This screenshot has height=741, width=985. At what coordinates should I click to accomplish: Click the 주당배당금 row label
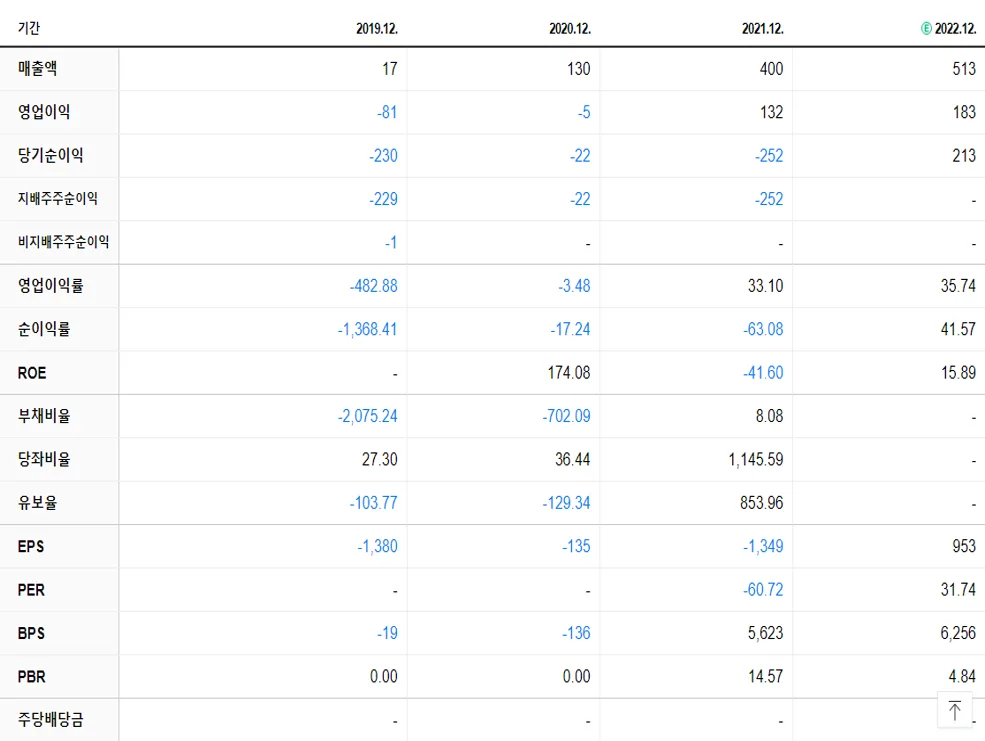[x=50, y=719]
